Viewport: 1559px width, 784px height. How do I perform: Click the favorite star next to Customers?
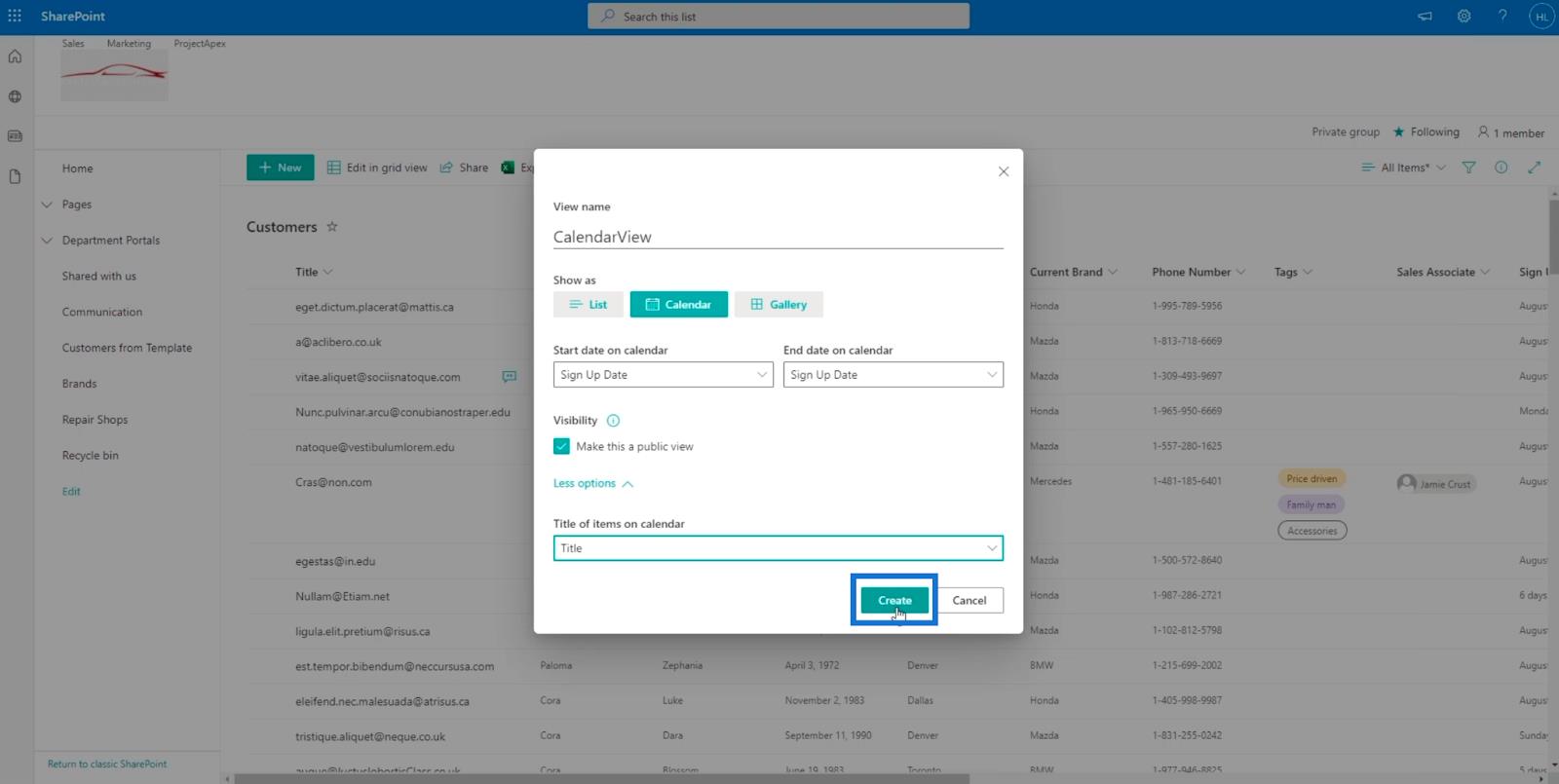[x=331, y=226]
